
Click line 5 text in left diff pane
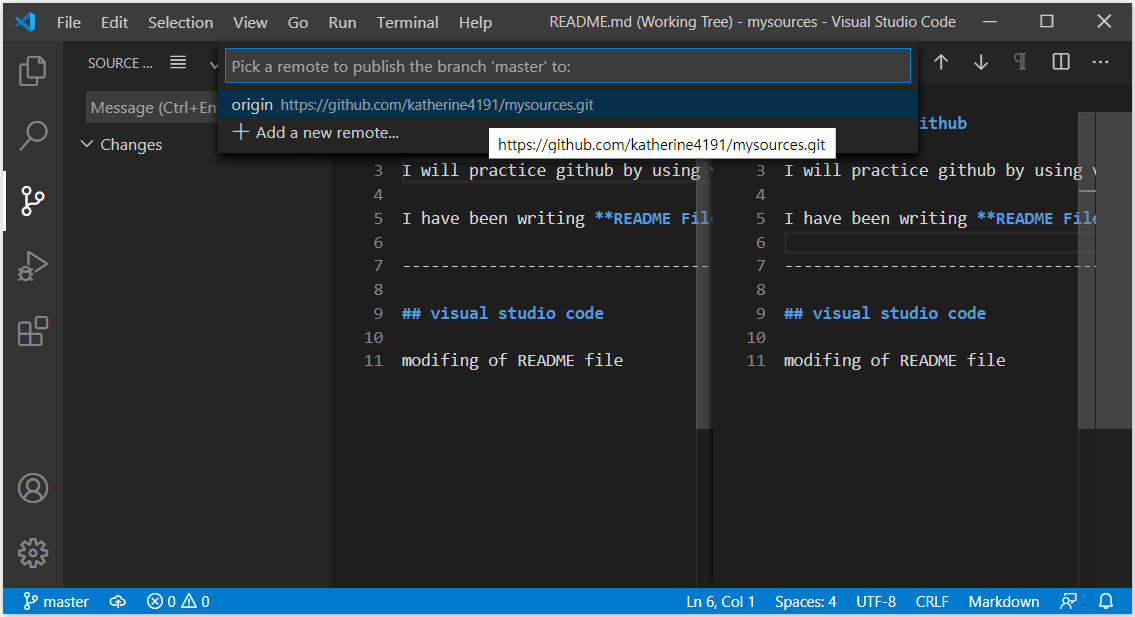[x=557, y=219]
